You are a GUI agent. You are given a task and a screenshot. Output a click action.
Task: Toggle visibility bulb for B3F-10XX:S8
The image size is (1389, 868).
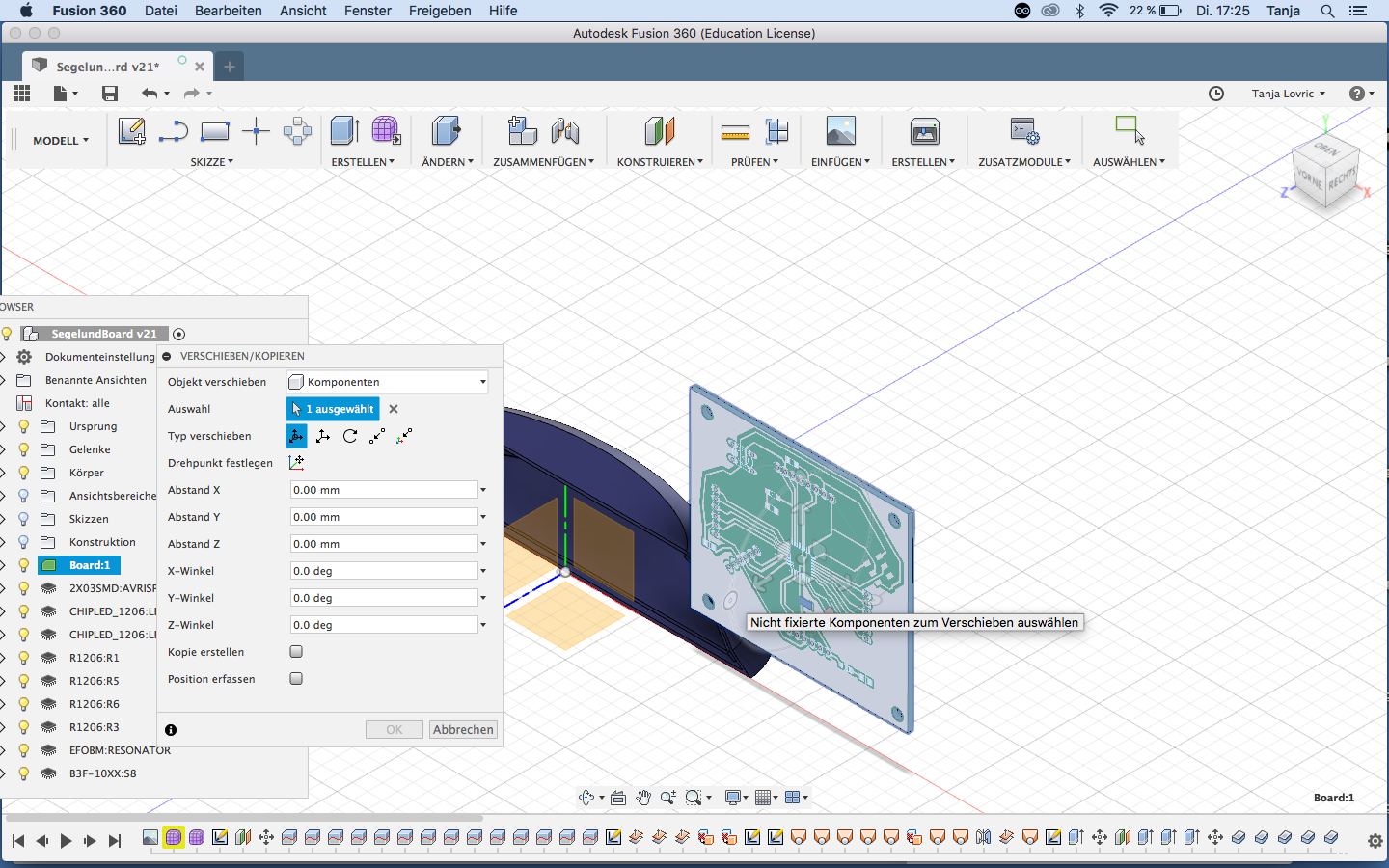24,773
